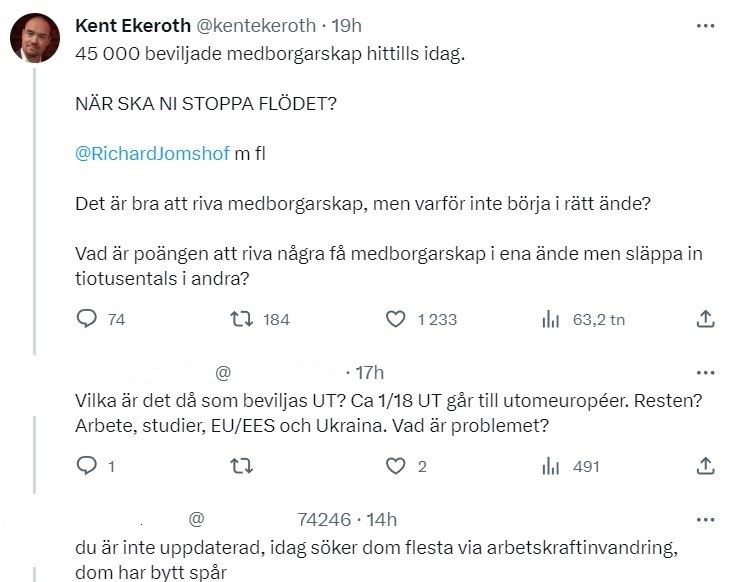The width and height of the screenshot is (733, 582).
Task: Open more options on Kent Ekeroth's tweet
Action: [x=704, y=25]
